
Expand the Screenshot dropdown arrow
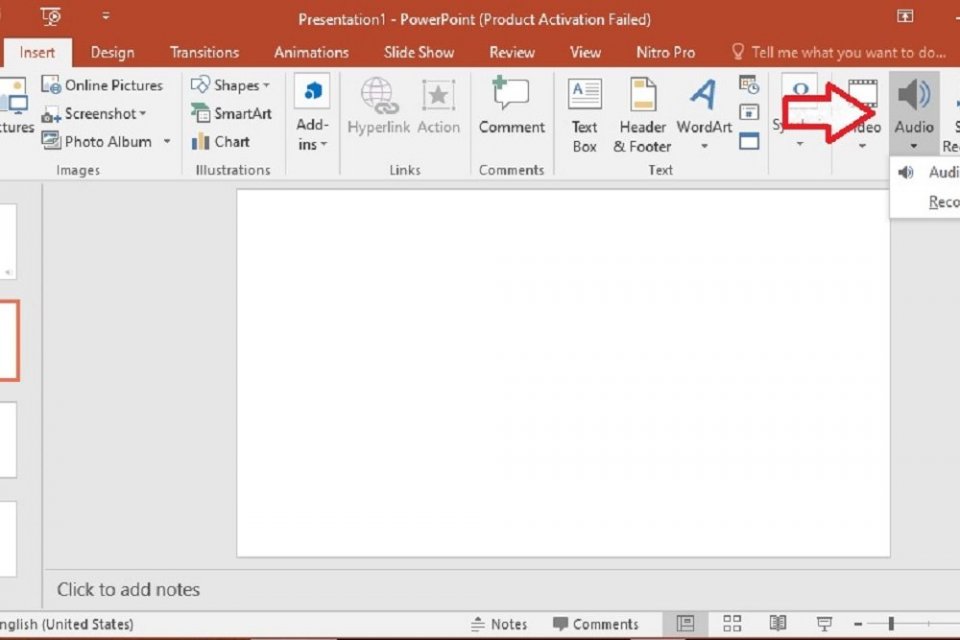tap(143, 113)
